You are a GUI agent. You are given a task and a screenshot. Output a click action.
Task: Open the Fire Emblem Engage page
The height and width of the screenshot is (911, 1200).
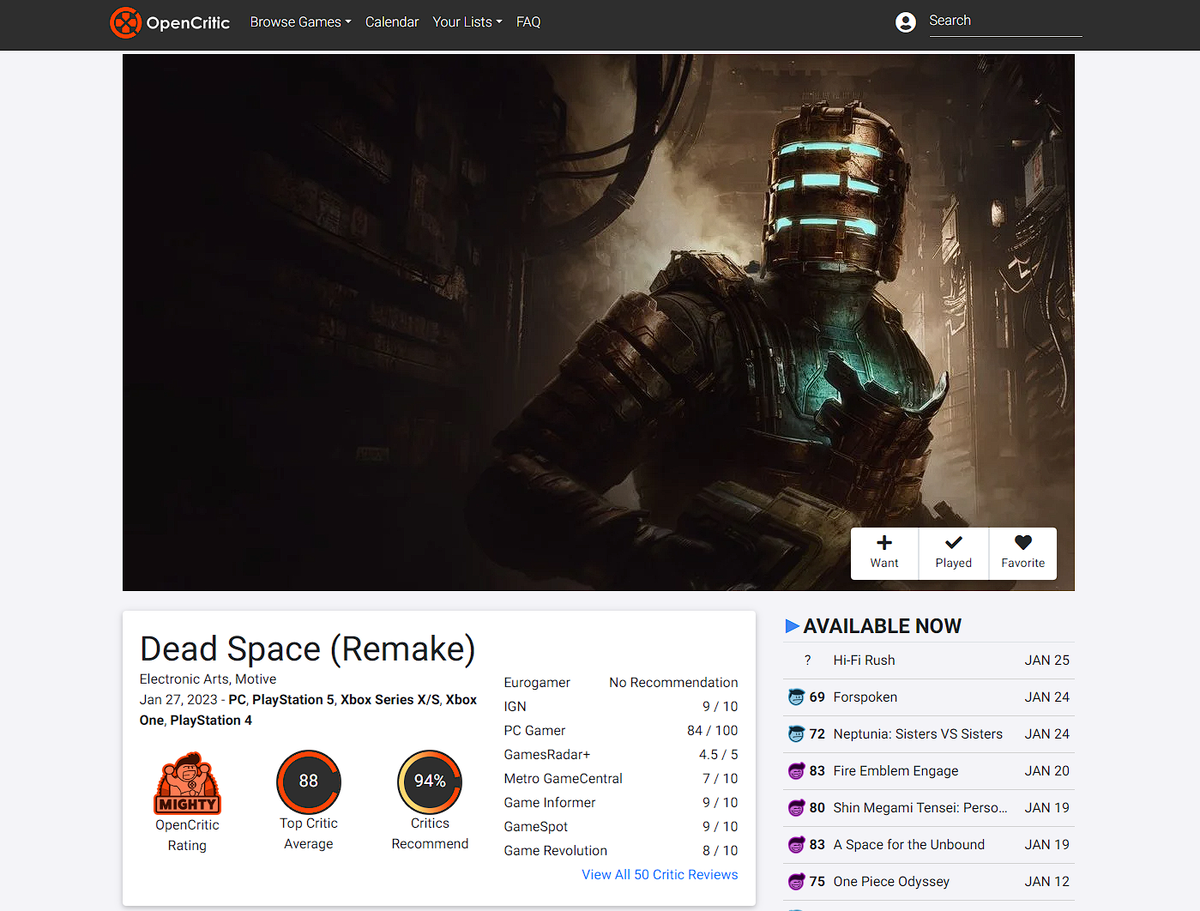point(896,771)
